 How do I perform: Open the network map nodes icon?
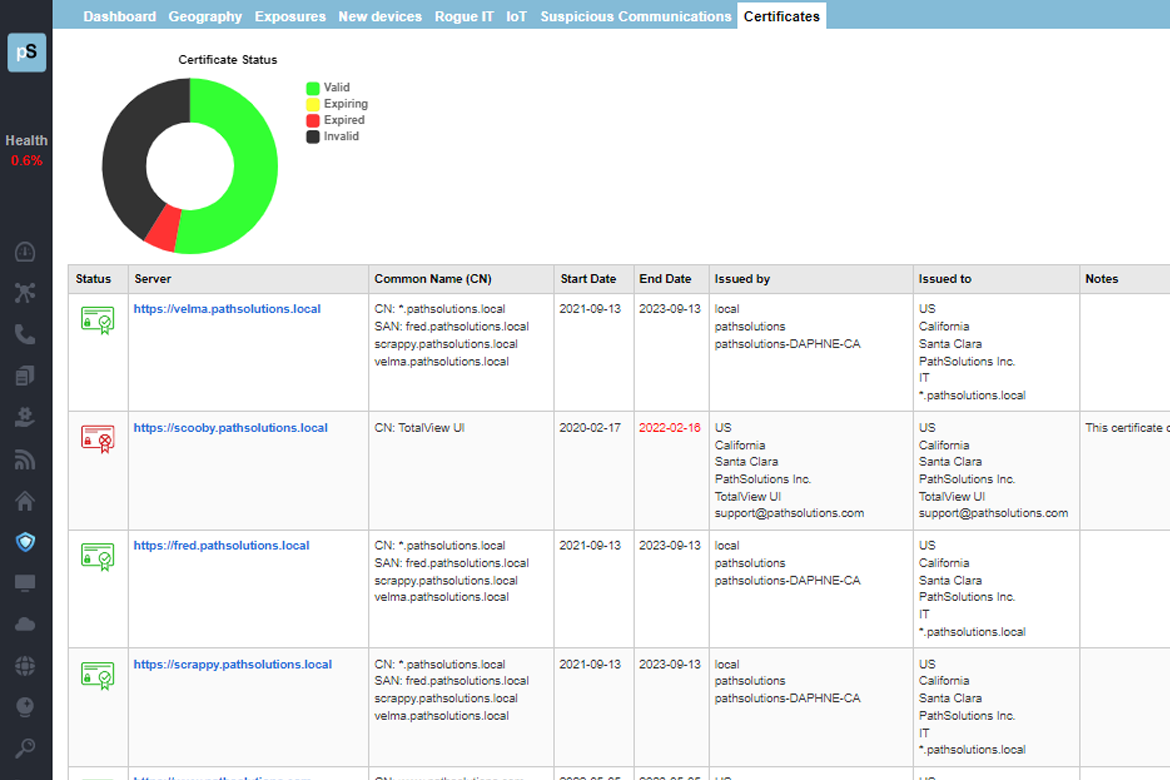pos(25,292)
